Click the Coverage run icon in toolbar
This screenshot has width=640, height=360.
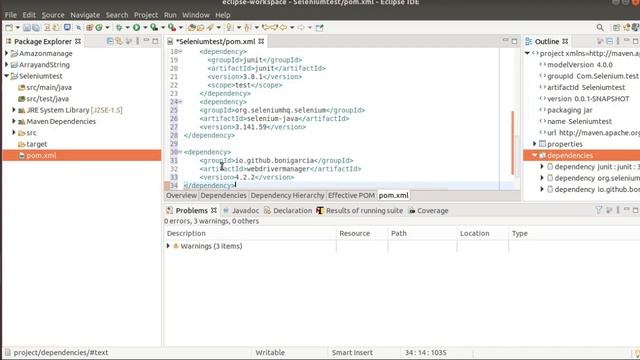click(x=154, y=28)
